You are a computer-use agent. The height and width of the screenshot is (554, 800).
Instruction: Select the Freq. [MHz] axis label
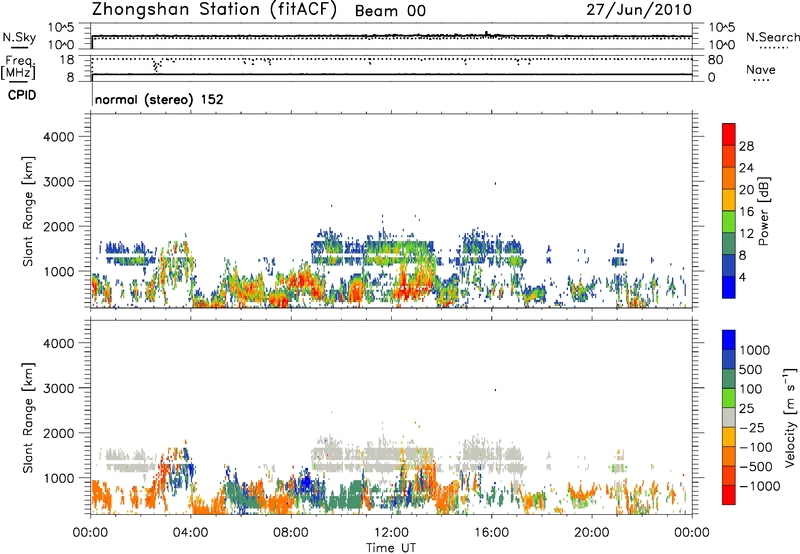pos(18,68)
